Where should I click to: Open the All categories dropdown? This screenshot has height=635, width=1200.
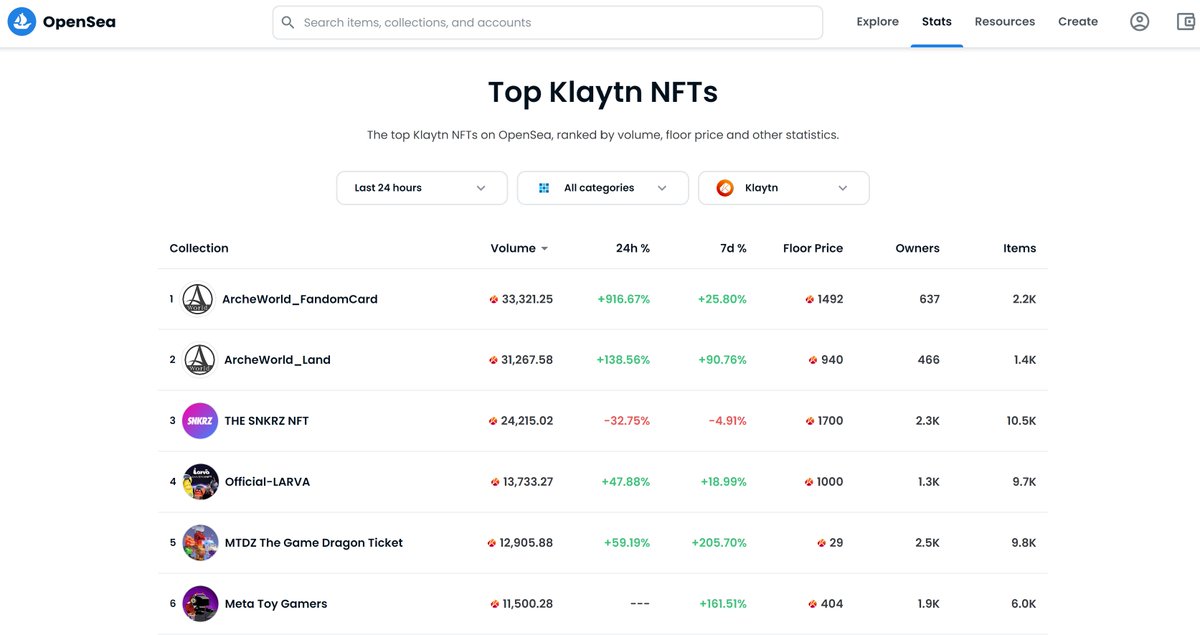coord(602,187)
